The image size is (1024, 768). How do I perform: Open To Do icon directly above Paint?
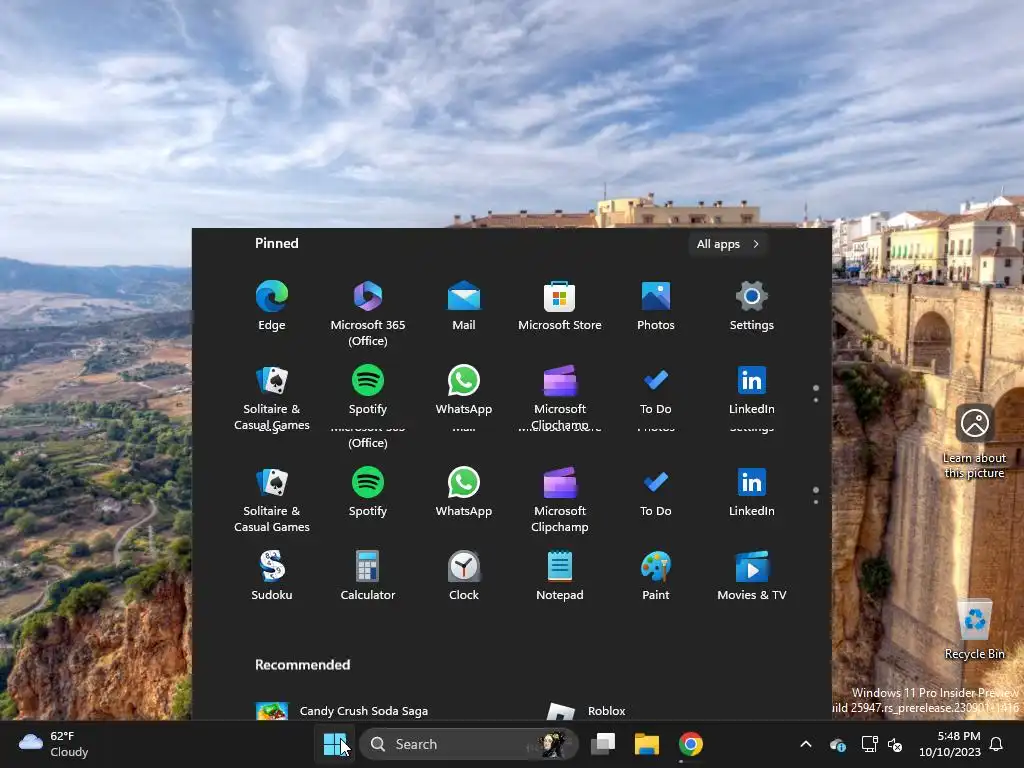[656, 491]
